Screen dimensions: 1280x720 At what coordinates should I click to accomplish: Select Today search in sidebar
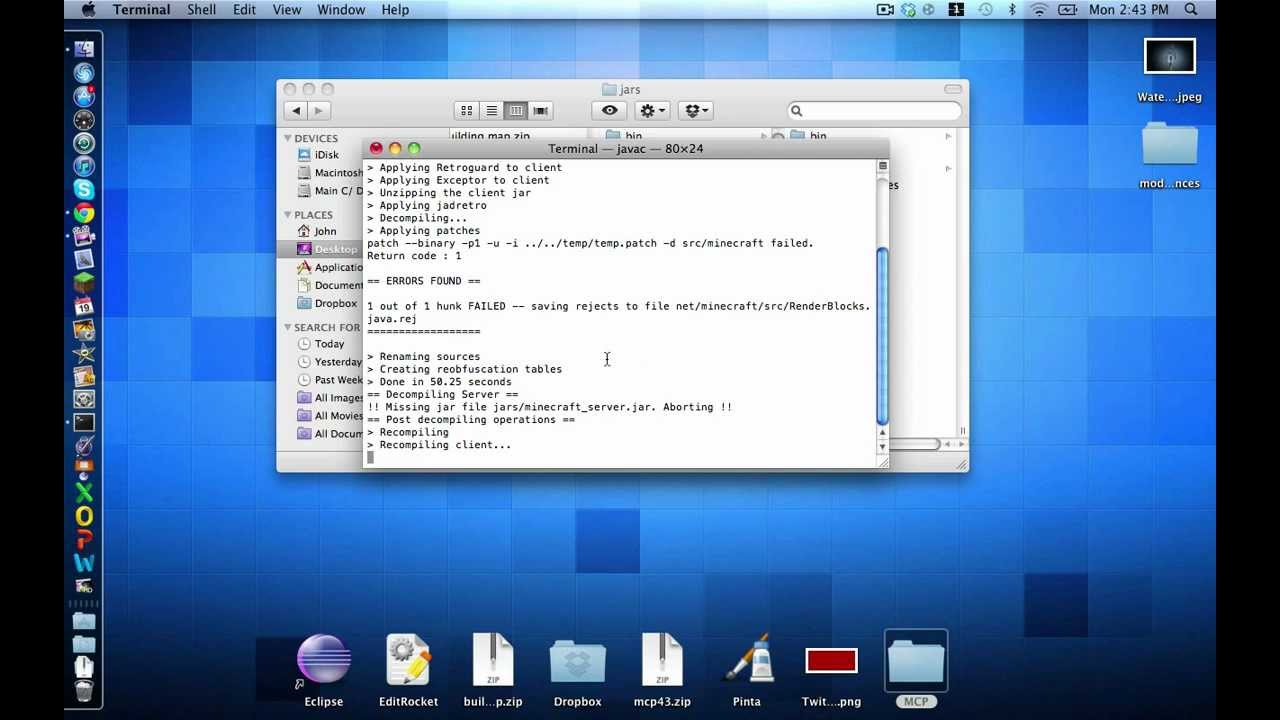pos(321,344)
